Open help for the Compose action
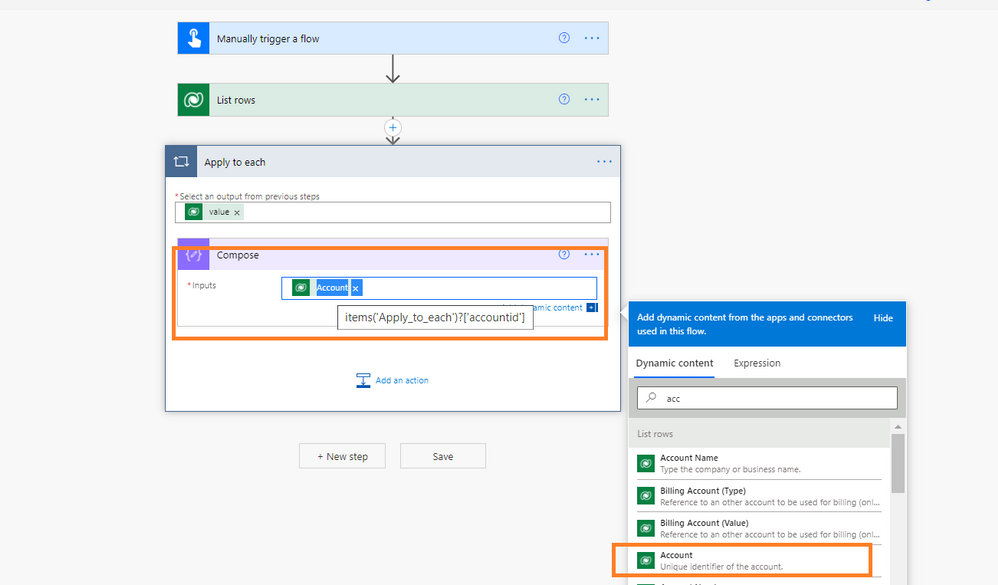The height and width of the screenshot is (585, 998). point(564,255)
